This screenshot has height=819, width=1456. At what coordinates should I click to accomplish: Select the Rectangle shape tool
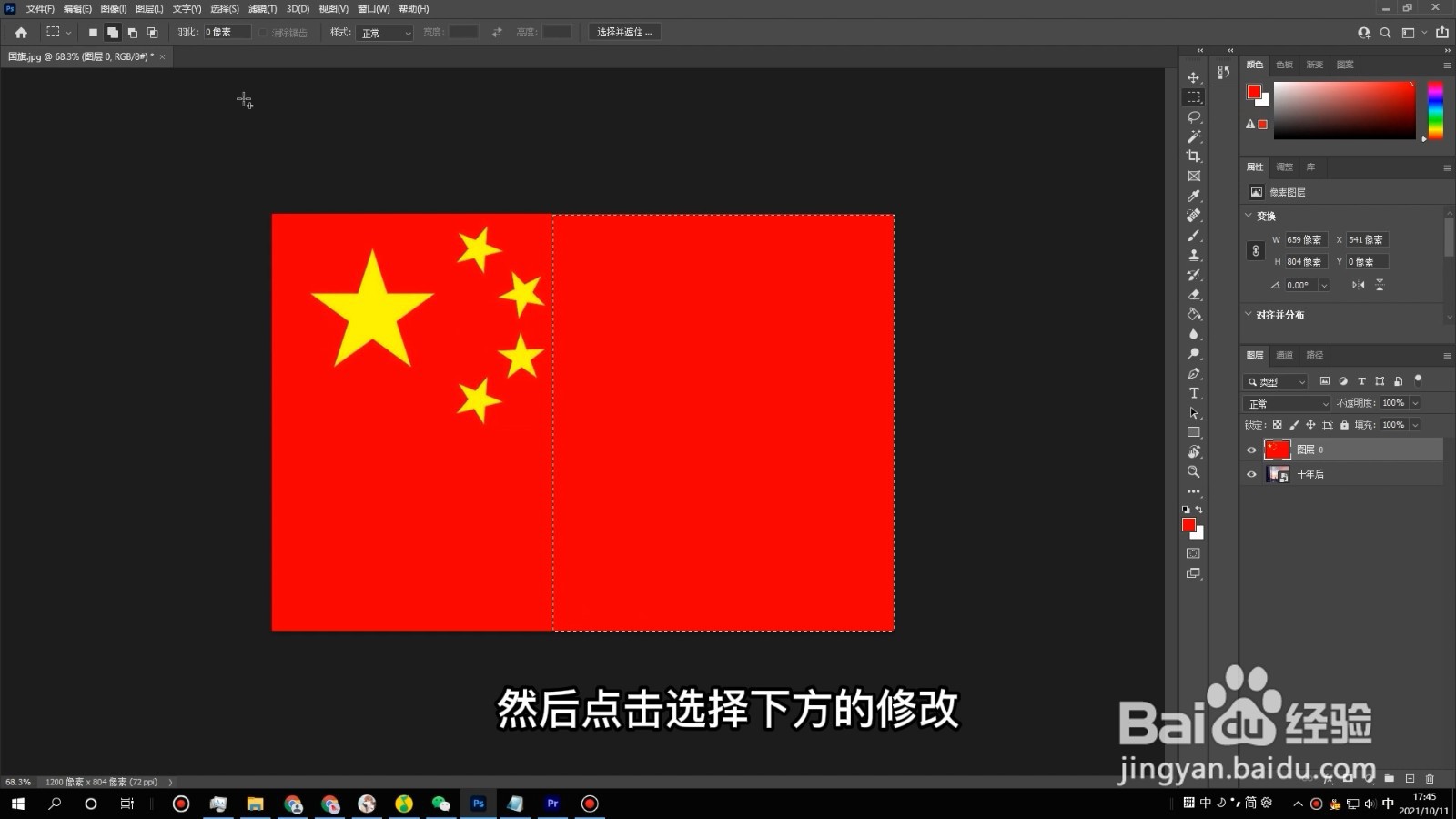(x=1193, y=432)
